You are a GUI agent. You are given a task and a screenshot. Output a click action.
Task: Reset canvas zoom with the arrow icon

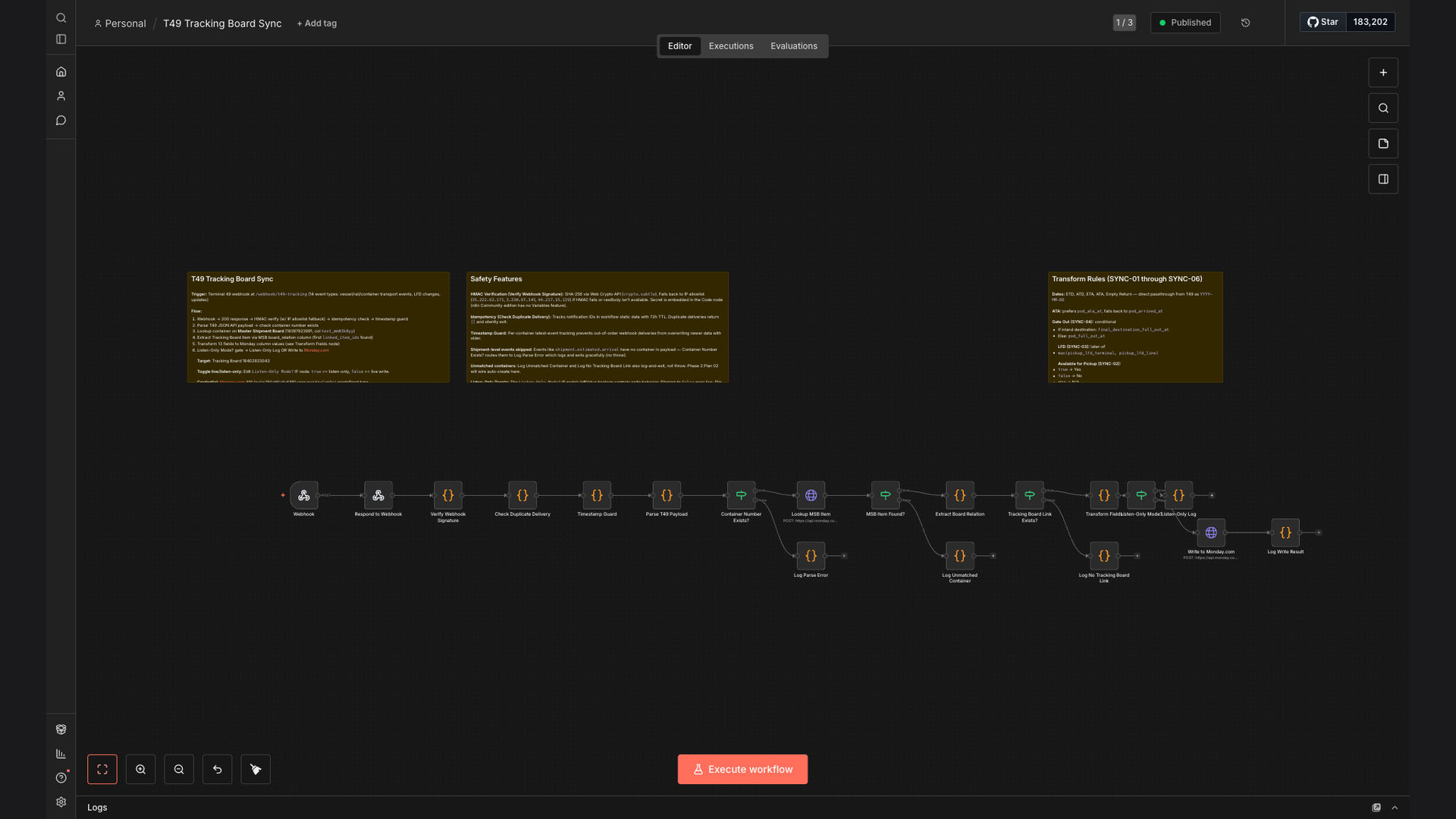218,770
